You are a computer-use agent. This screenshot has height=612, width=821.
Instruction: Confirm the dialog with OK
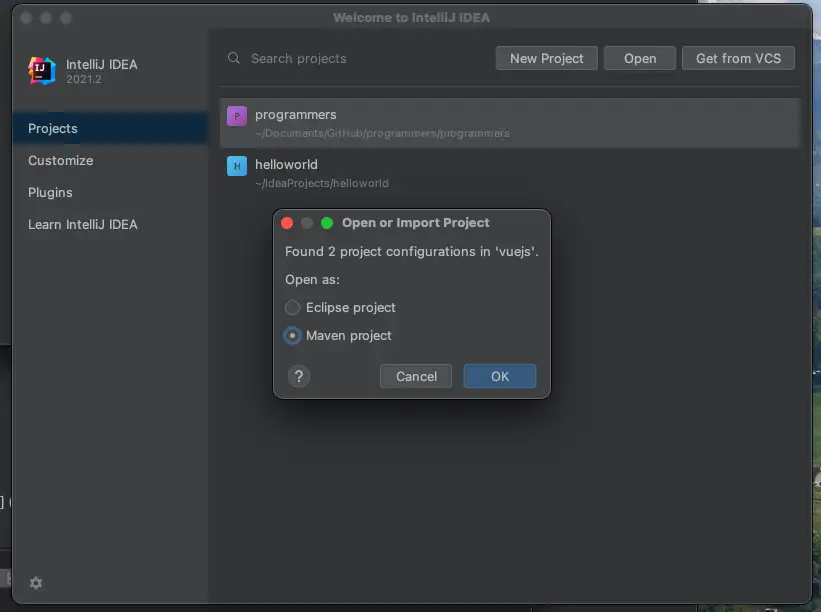(x=500, y=376)
